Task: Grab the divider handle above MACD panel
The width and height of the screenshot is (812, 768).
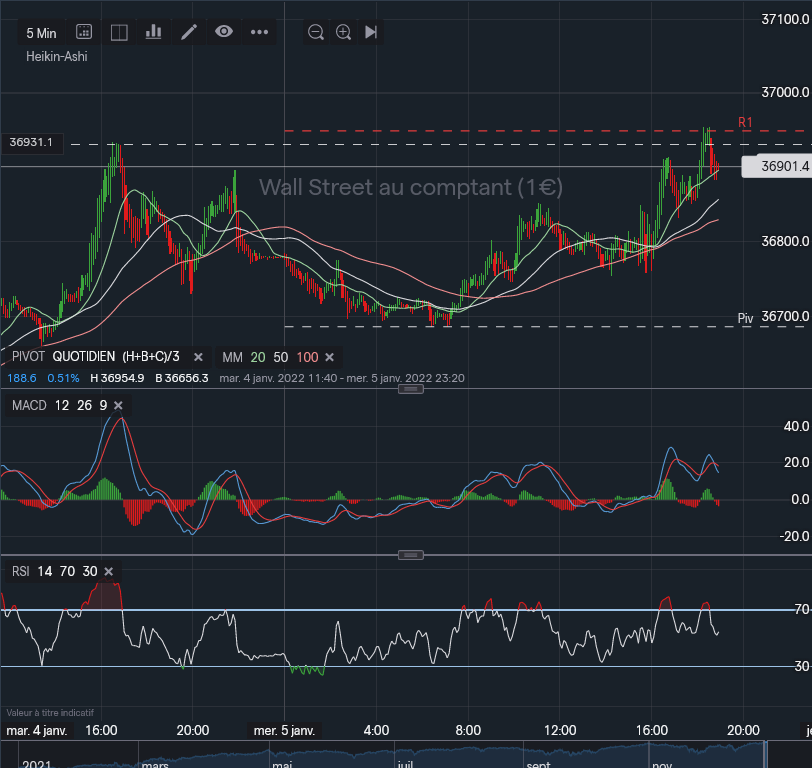Action: click(411, 389)
